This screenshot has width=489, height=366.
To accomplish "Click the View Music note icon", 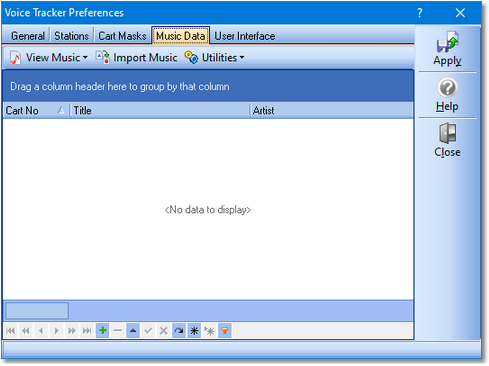I will tap(15, 58).
